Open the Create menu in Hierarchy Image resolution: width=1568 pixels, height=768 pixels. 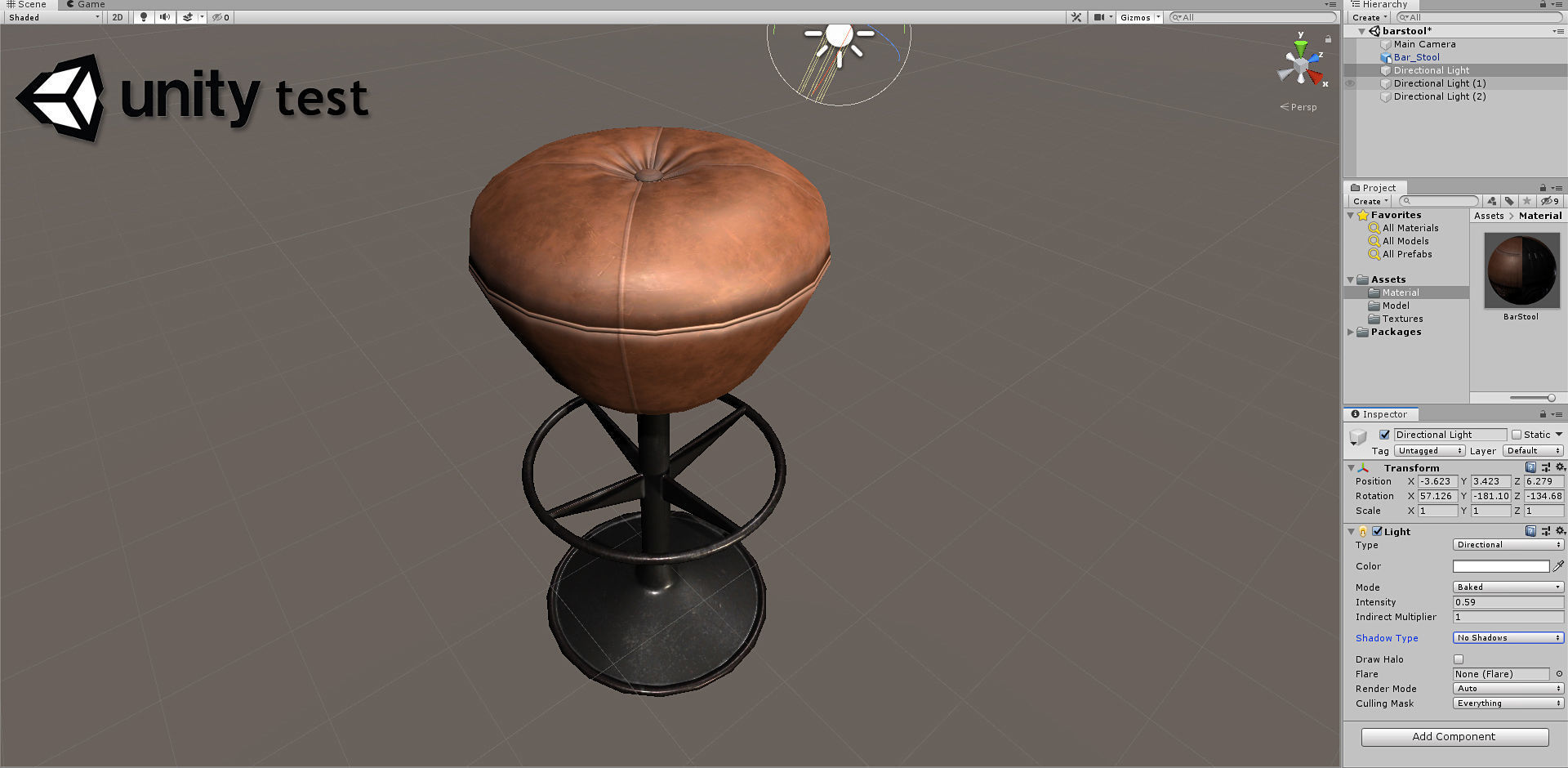pyautogui.click(x=1368, y=16)
